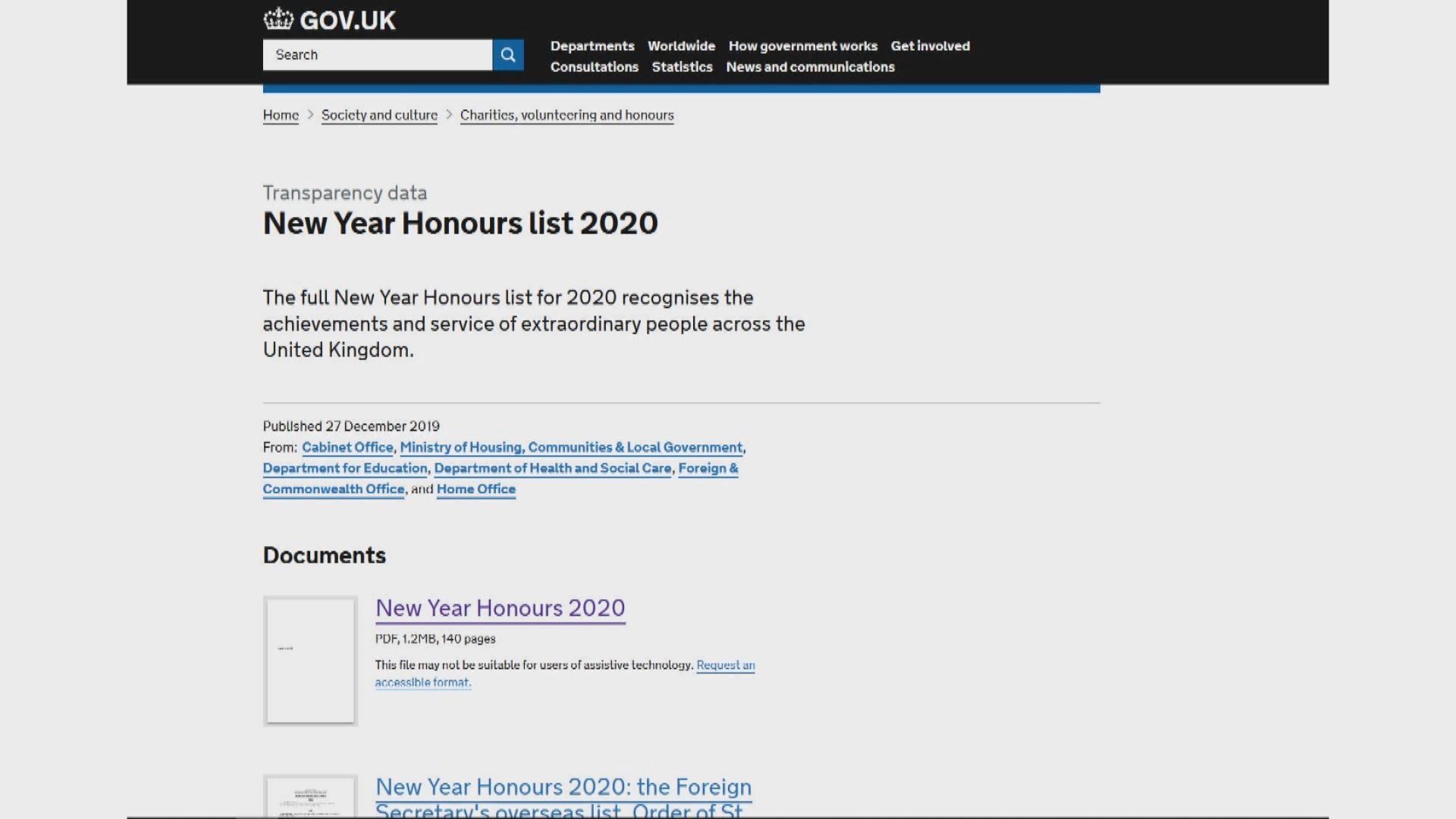The image size is (1456, 819).
Task: Click inside the Search input field
Action: [377, 55]
